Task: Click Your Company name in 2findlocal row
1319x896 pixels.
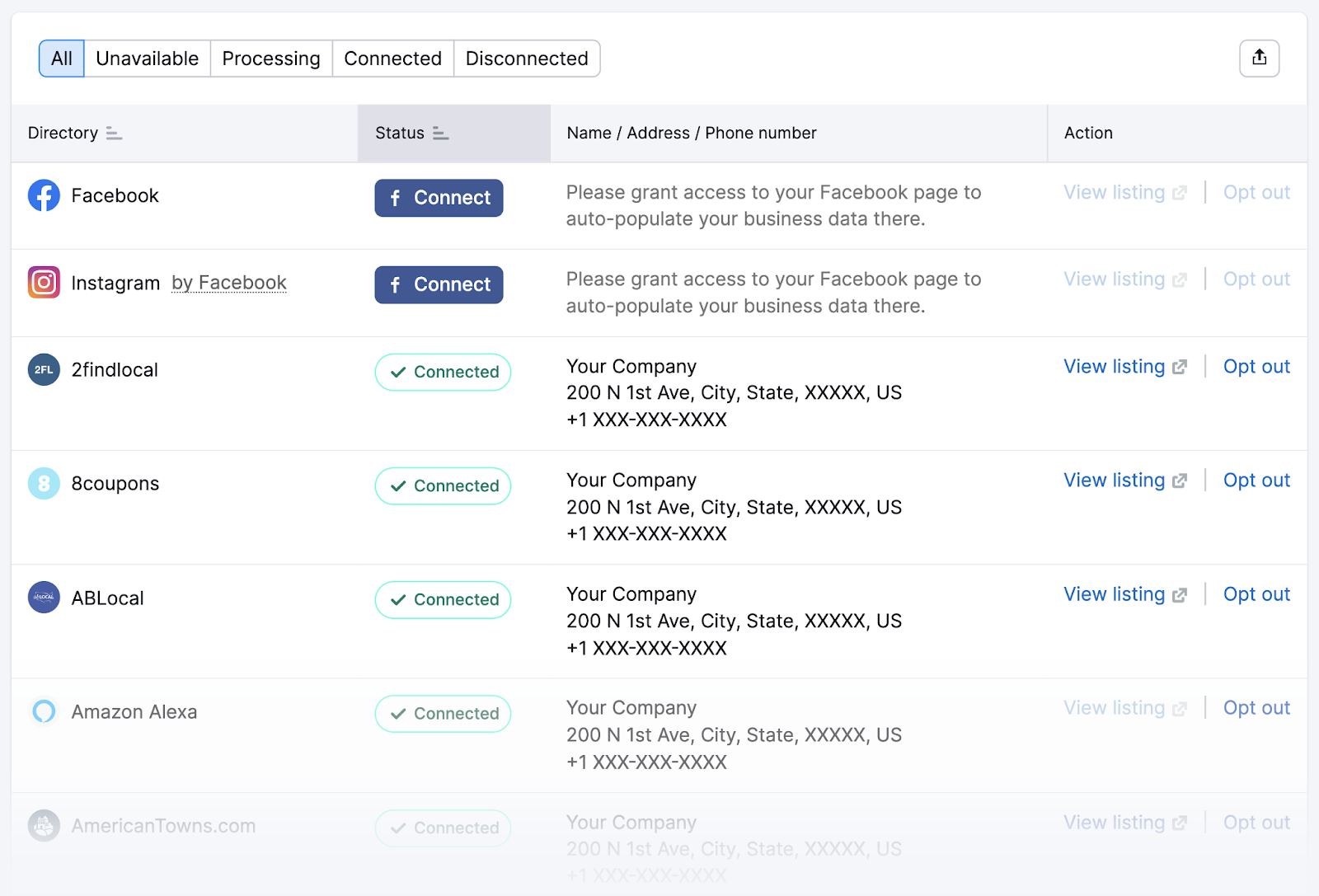Action: coord(631,367)
